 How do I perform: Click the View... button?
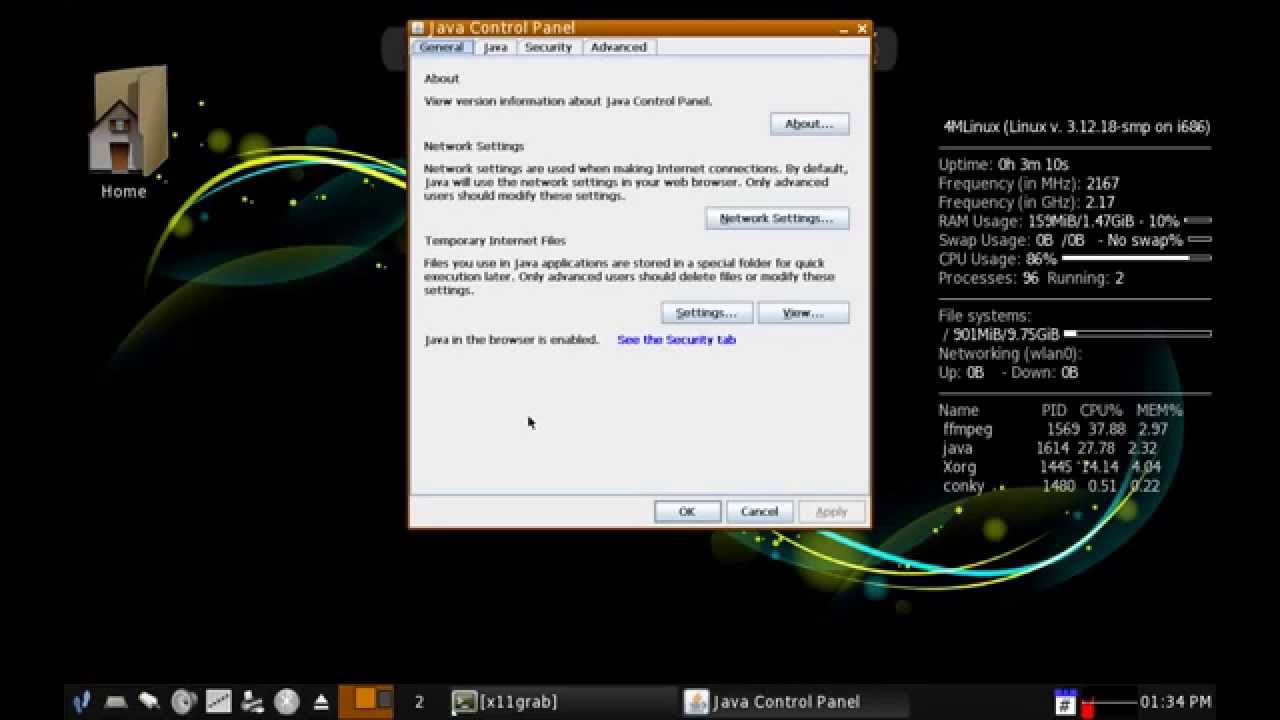[803, 313]
